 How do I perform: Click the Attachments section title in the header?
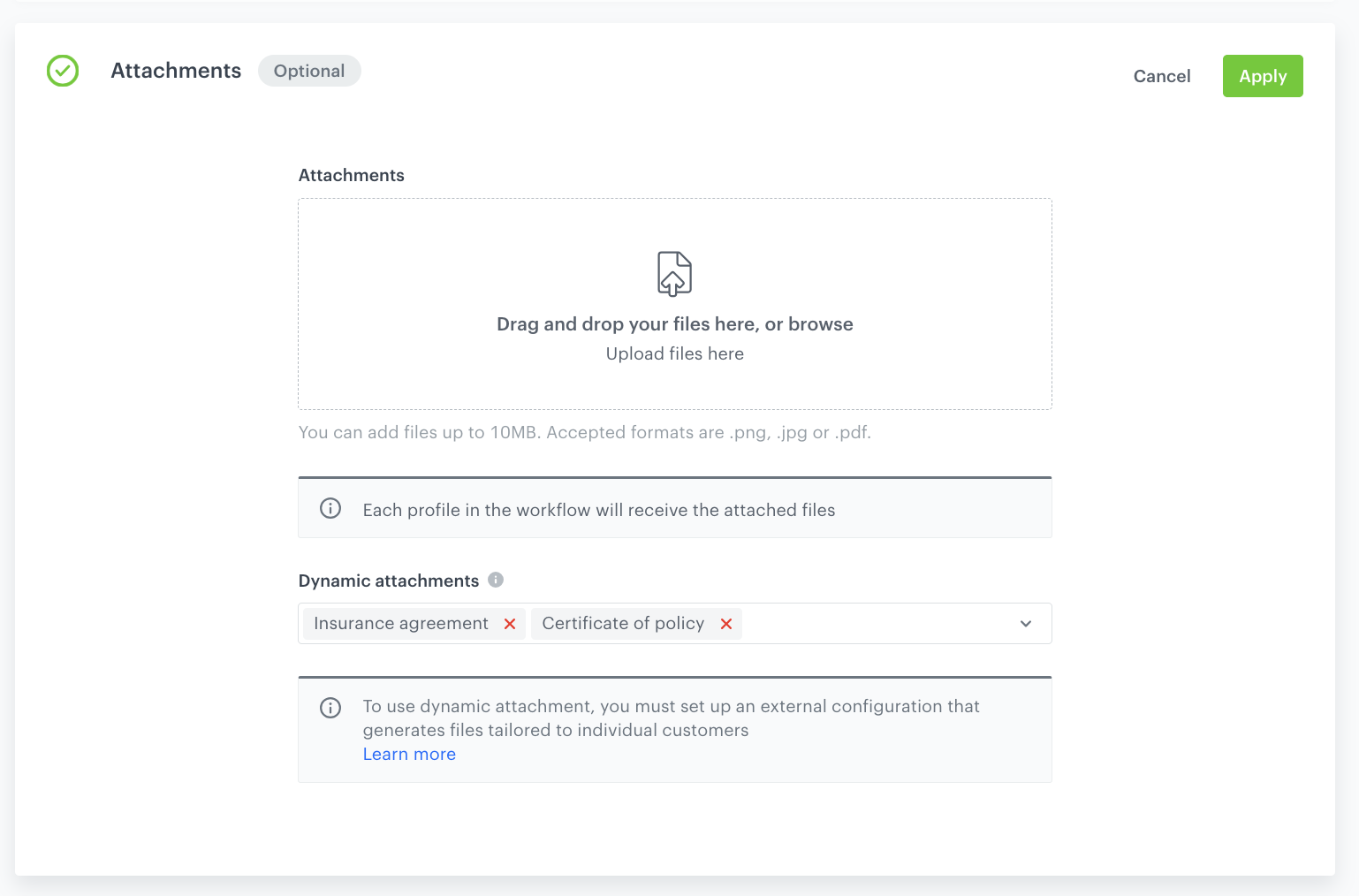pyautogui.click(x=176, y=72)
